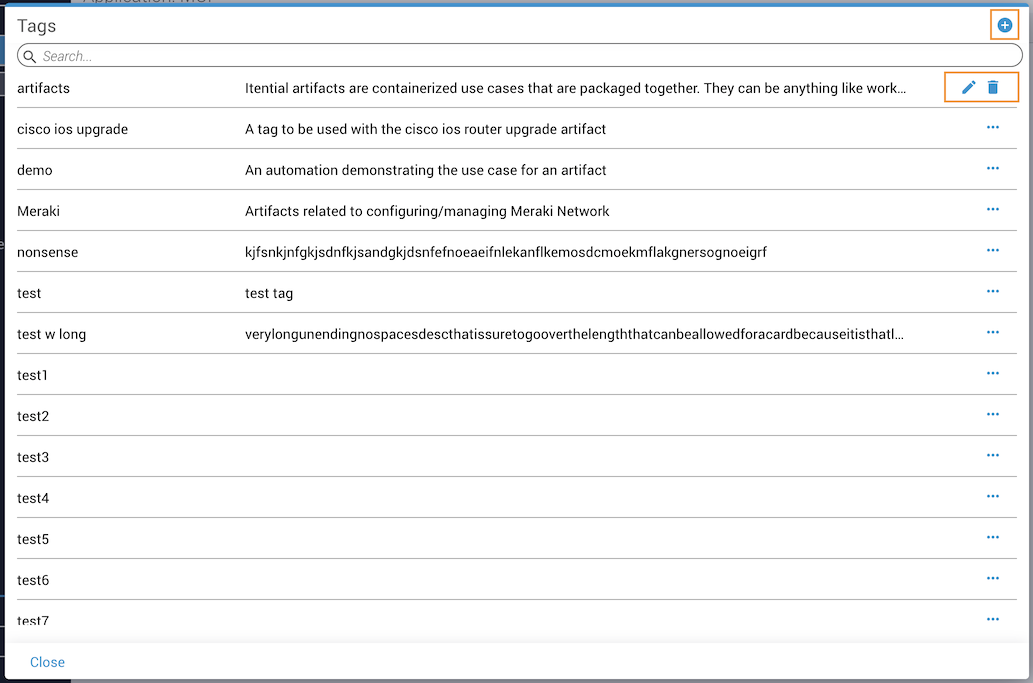Select the test6 tag name
Screen dimensions: 1033x683
[x=33, y=580]
